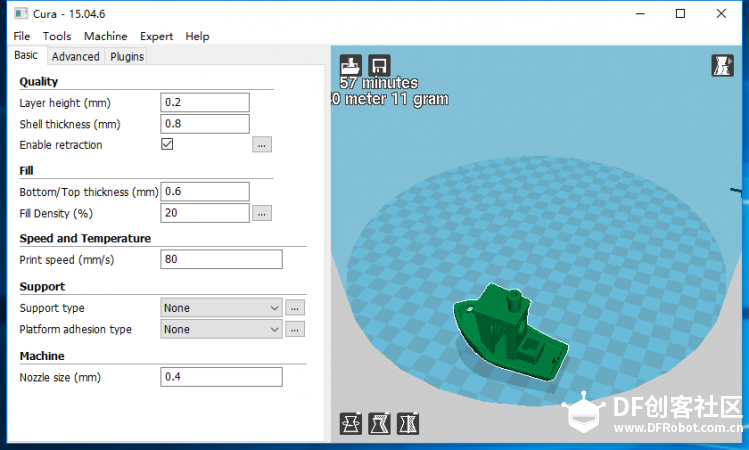Image resolution: width=749 pixels, height=450 pixels.
Task: Click the 'Machine' section heading
Action: click(42, 356)
